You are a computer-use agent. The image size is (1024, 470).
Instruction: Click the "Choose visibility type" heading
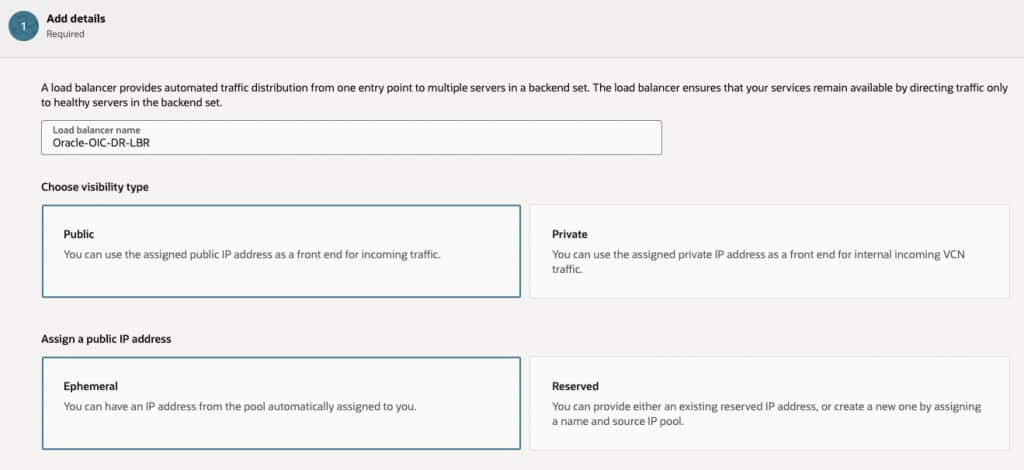click(95, 187)
